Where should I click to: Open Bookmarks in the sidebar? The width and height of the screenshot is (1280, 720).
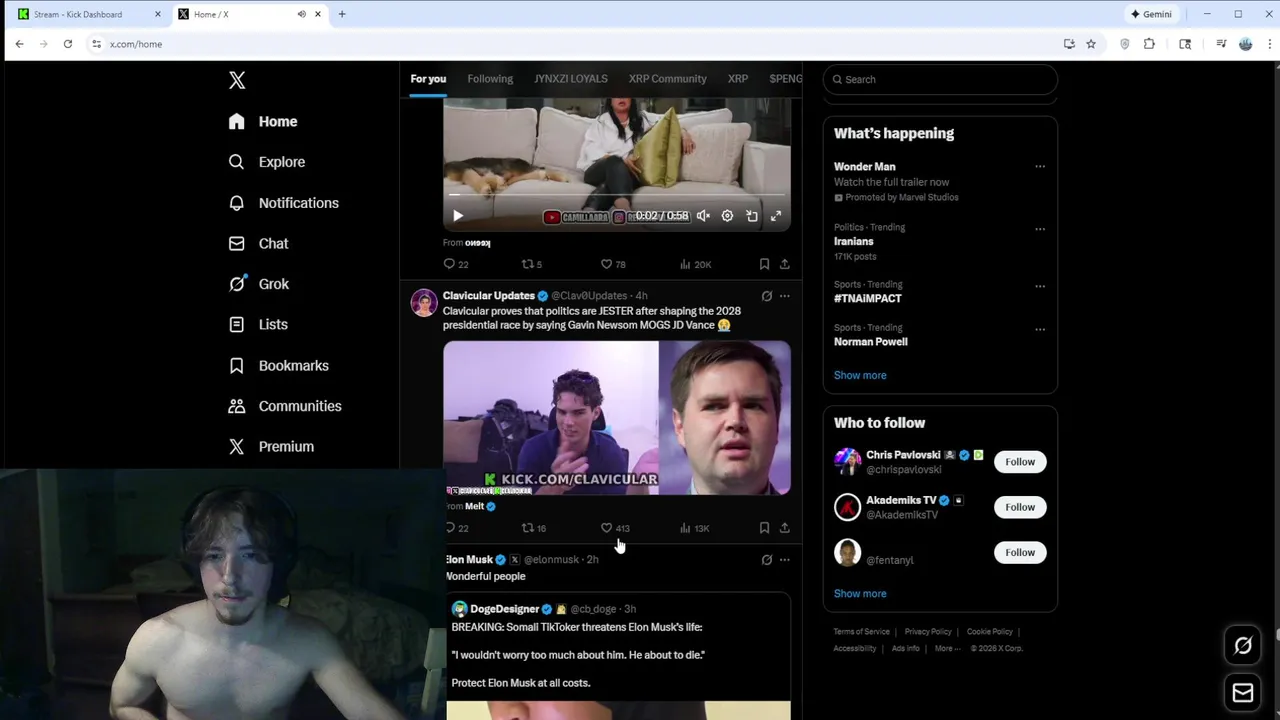(x=278, y=365)
